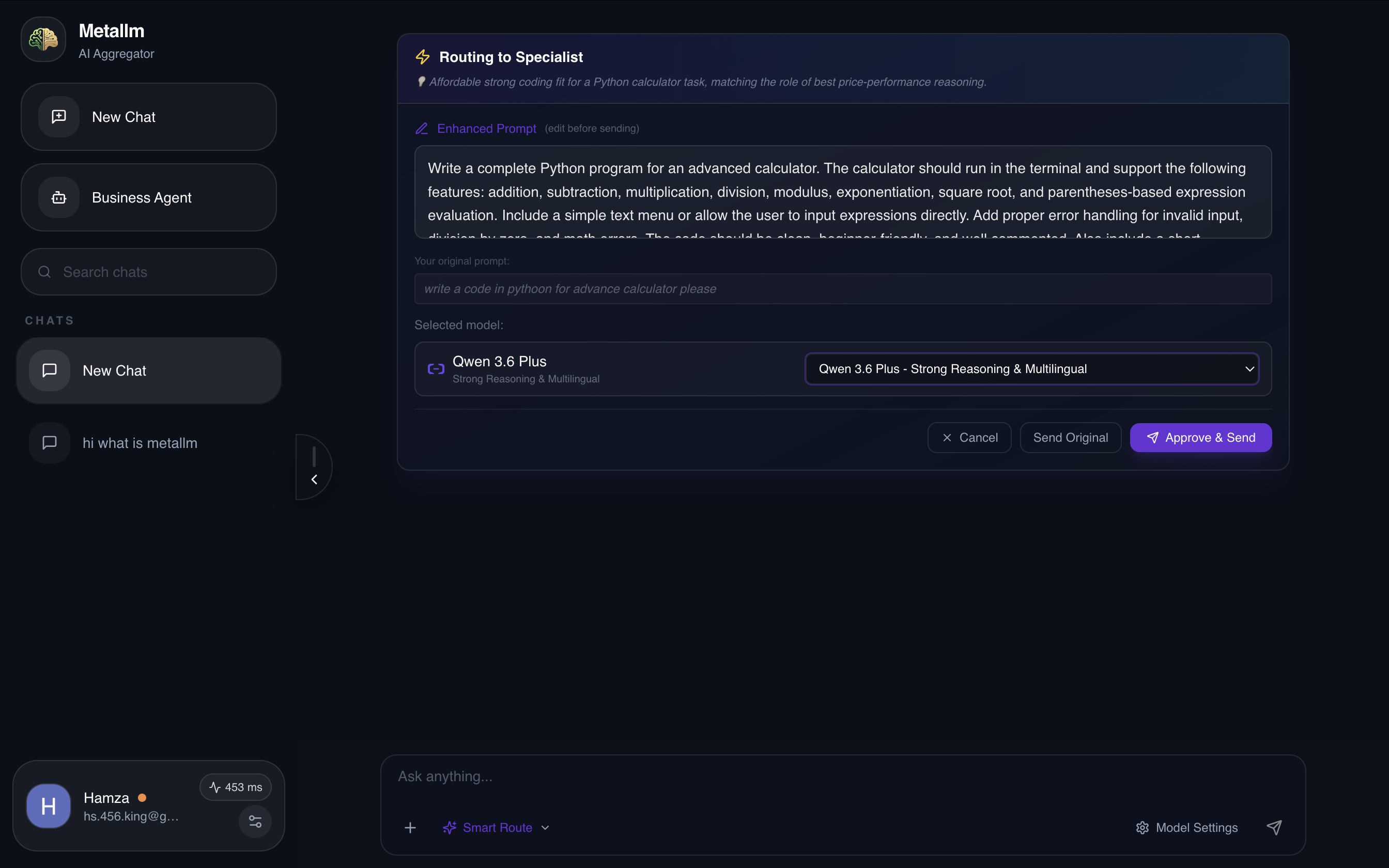Click the 'Enhanced Prompt' label
Viewport: 1389px width, 868px height.
tap(487, 129)
